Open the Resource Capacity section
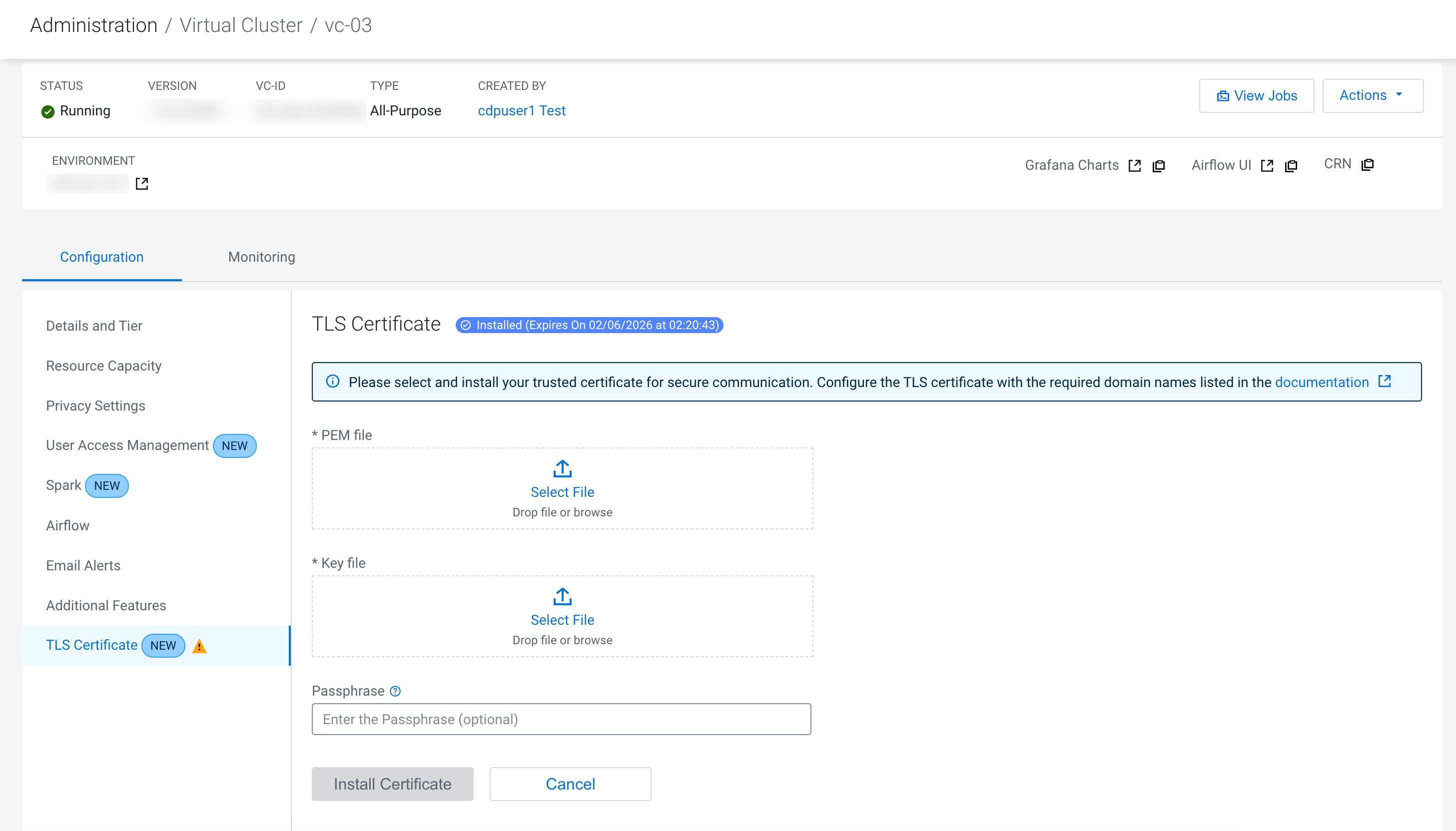This screenshot has width=1456, height=831. point(104,365)
